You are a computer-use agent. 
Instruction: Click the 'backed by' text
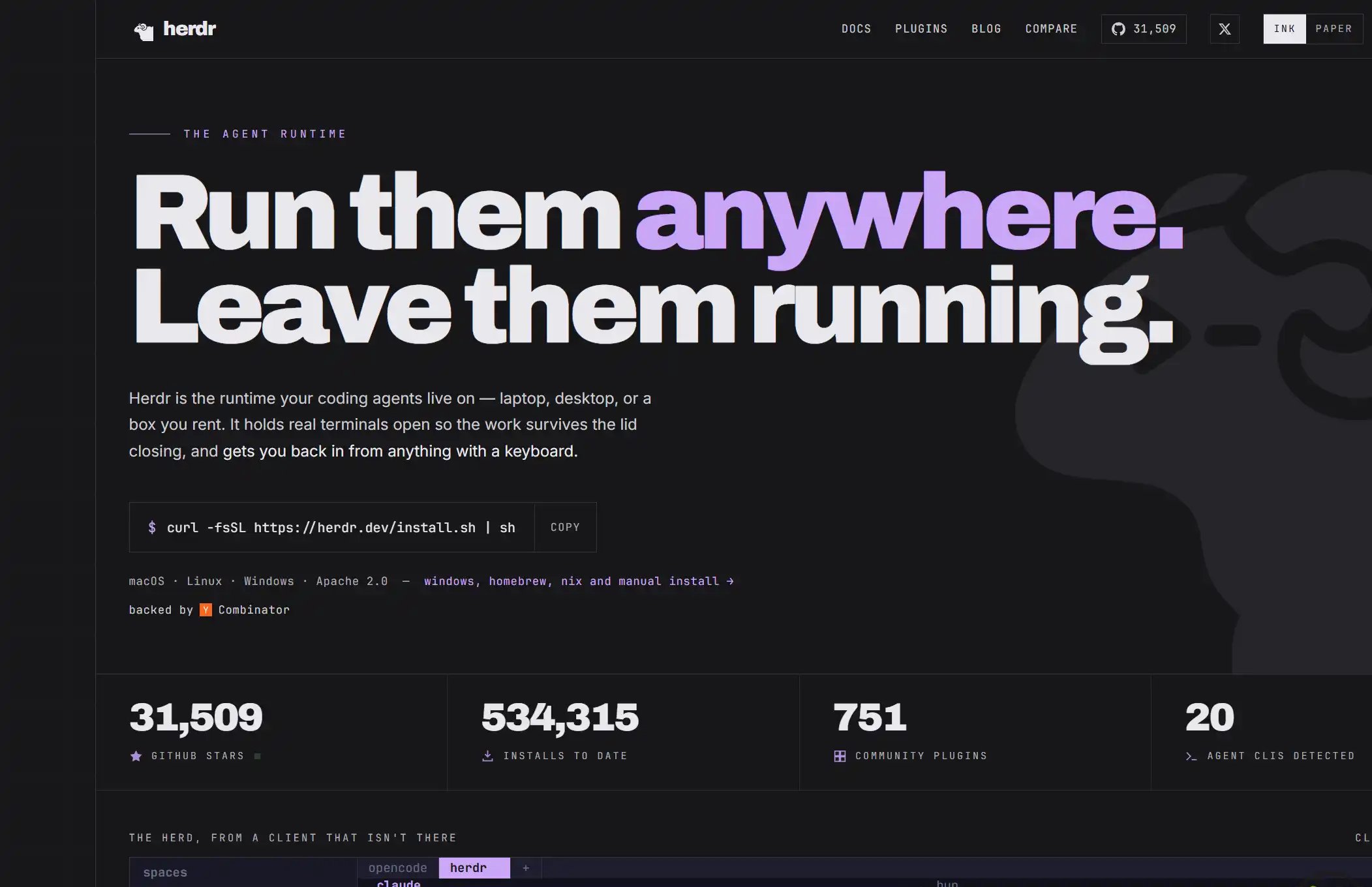point(160,610)
